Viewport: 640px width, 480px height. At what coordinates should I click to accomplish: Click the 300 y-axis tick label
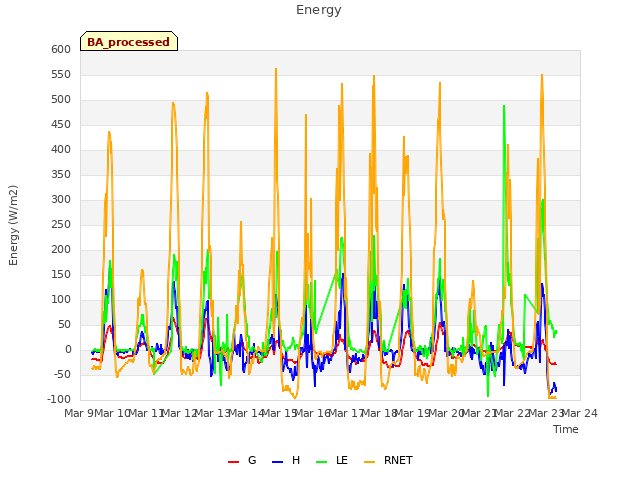61,200
